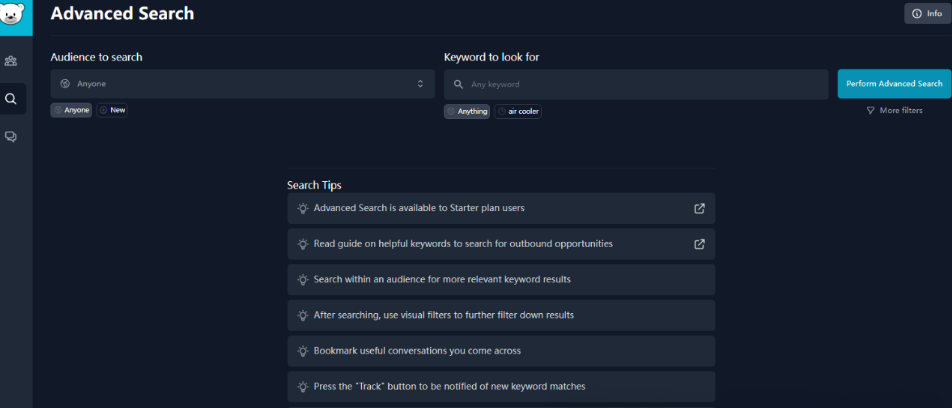This screenshot has height=408, width=952.
Task: Select the New audience chip
Action: click(112, 110)
